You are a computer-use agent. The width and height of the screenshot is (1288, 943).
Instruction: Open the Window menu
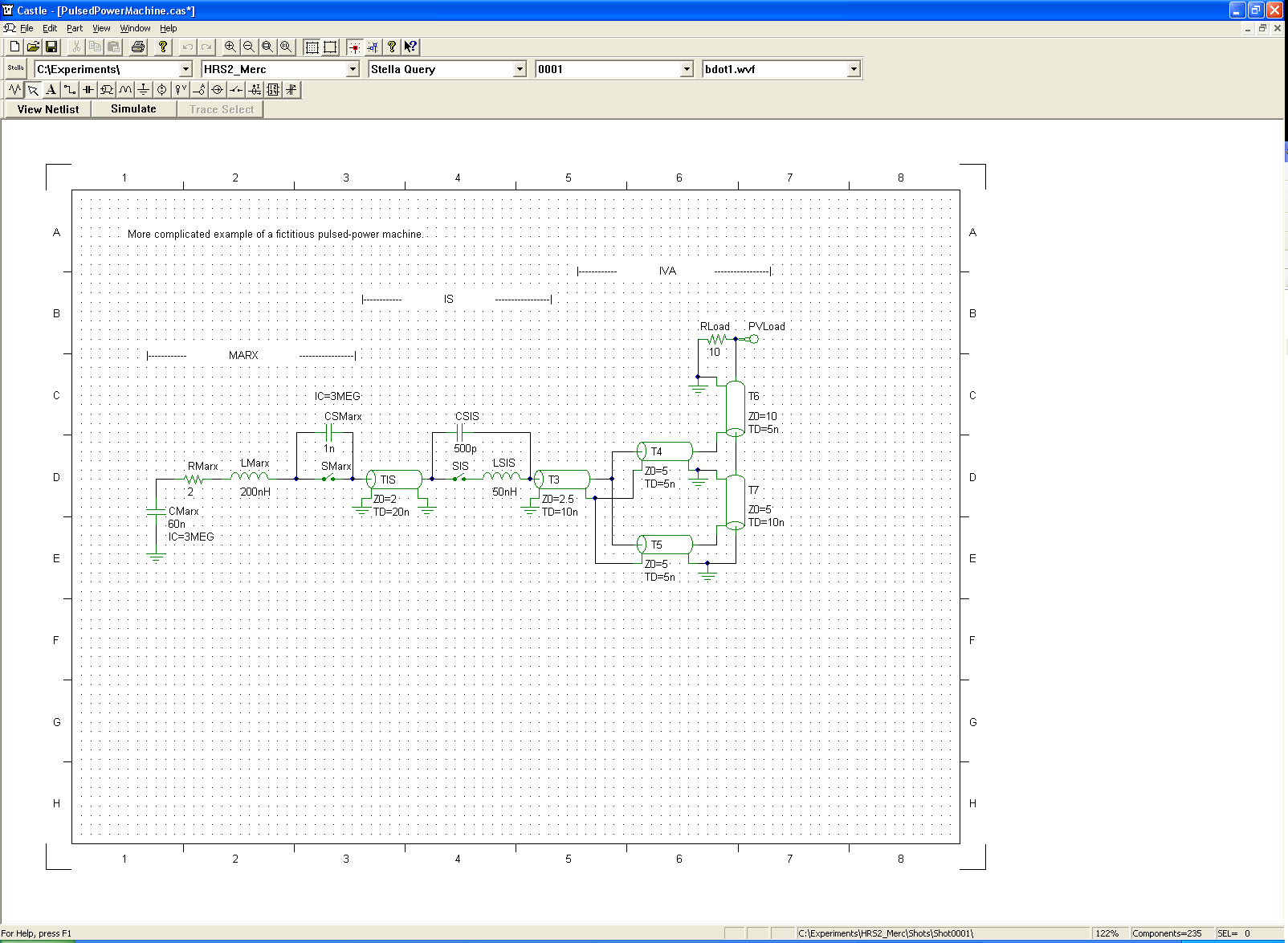point(135,28)
